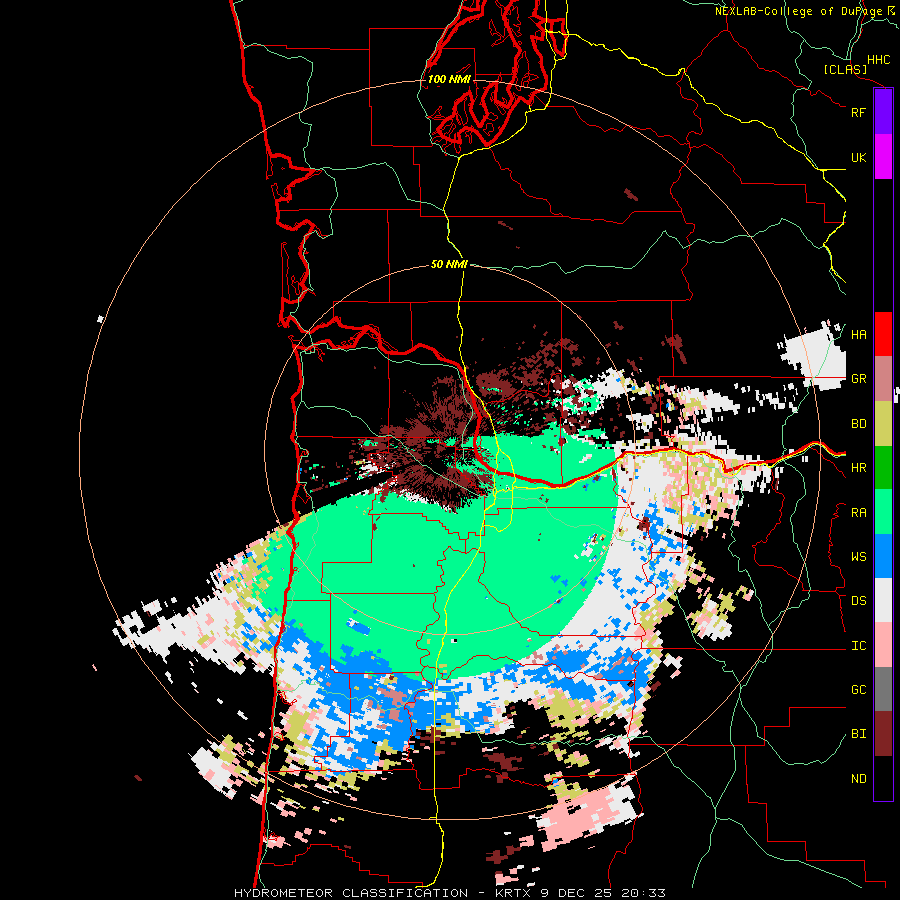
Task: Click the "GC" legend label
Action: point(858,690)
